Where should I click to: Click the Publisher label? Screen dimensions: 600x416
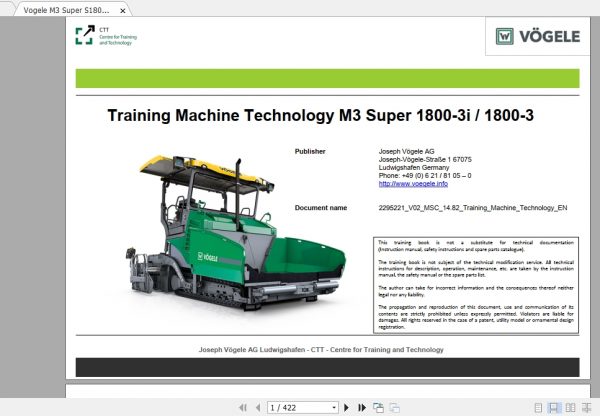tap(310, 152)
